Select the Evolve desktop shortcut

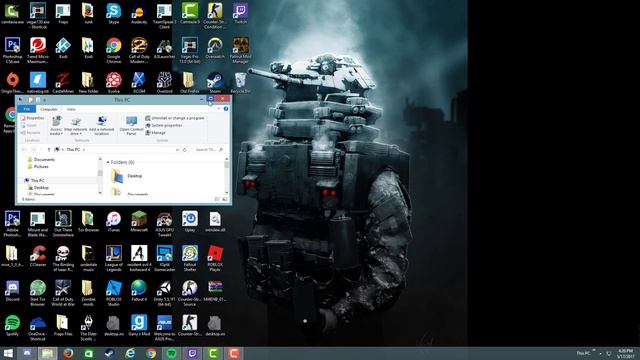point(113,82)
